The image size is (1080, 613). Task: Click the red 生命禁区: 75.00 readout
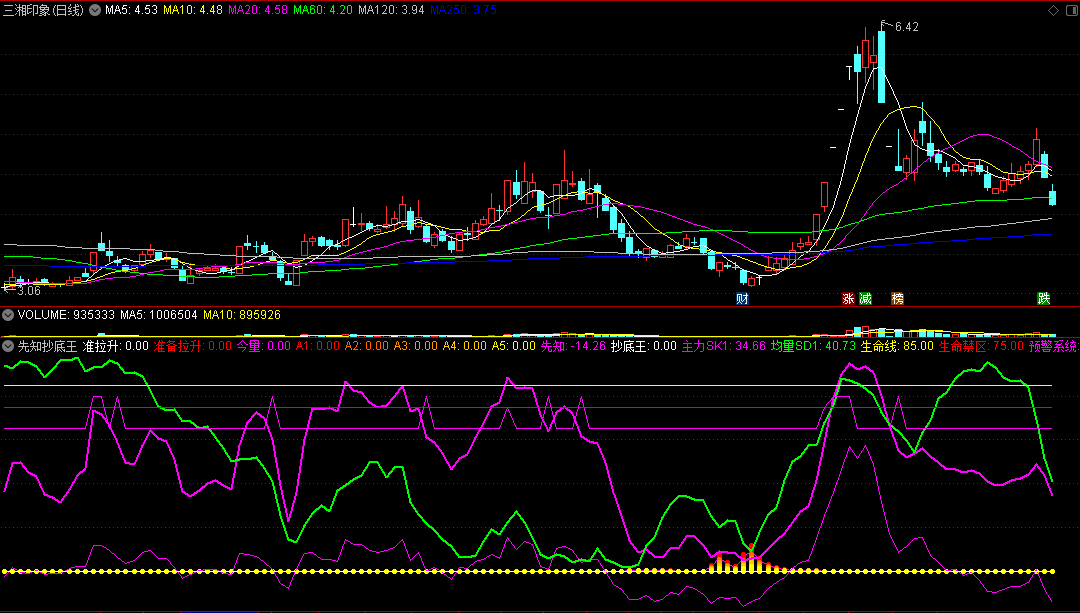point(982,346)
